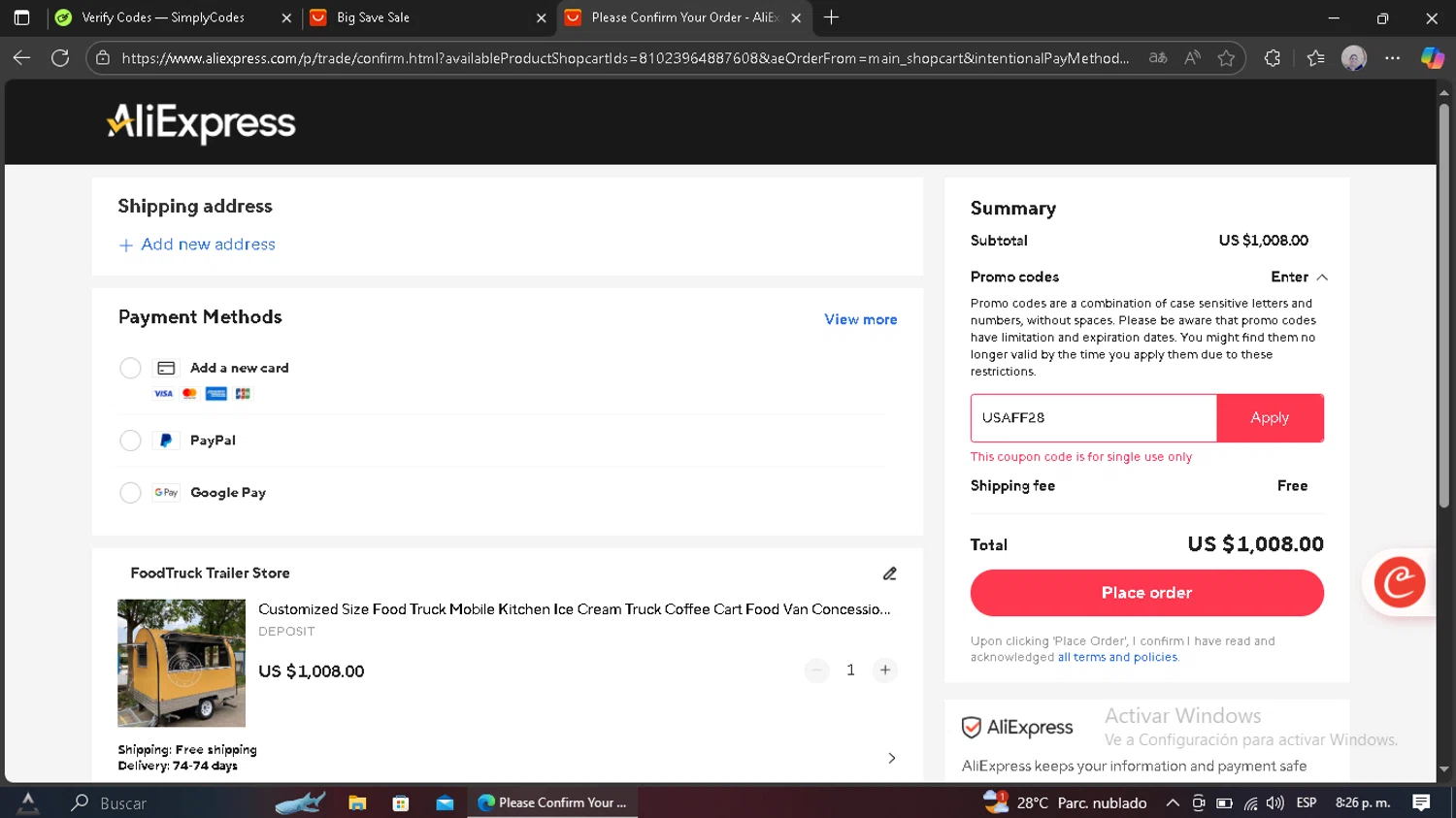This screenshot has height=818, width=1456.
Task: Open Microsoft Store from taskbar
Action: 401,802
